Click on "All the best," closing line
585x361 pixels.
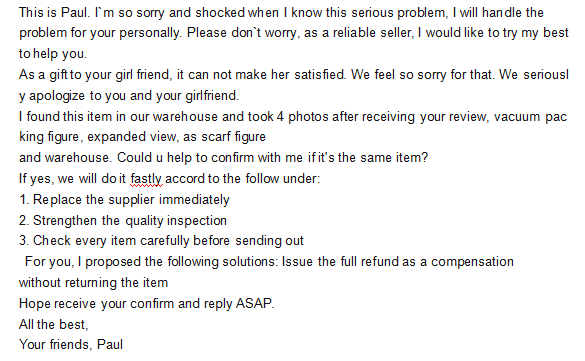[53, 324]
